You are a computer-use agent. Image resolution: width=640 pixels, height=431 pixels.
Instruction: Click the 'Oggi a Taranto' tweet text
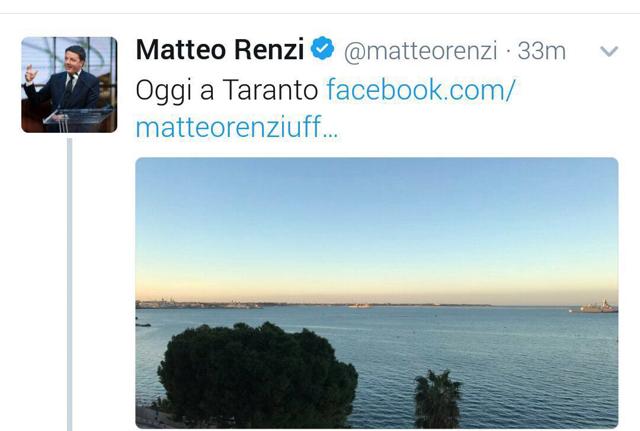click(227, 91)
